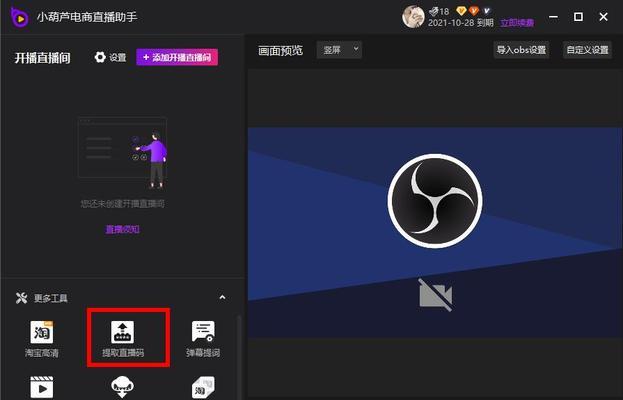Click the 设置 gear icon

pyautogui.click(x=100, y=57)
